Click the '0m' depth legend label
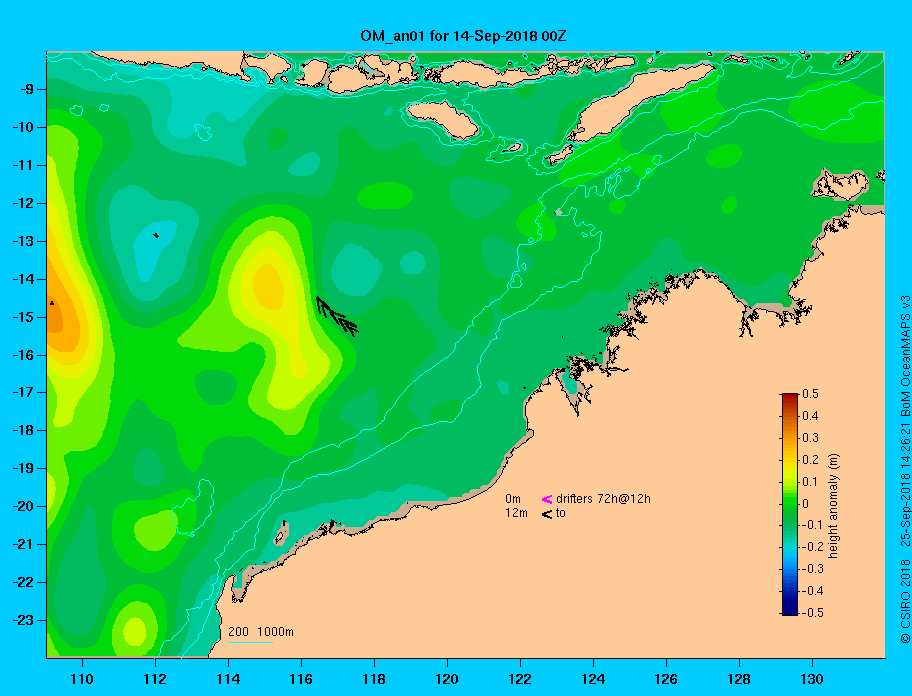 [x=512, y=499]
